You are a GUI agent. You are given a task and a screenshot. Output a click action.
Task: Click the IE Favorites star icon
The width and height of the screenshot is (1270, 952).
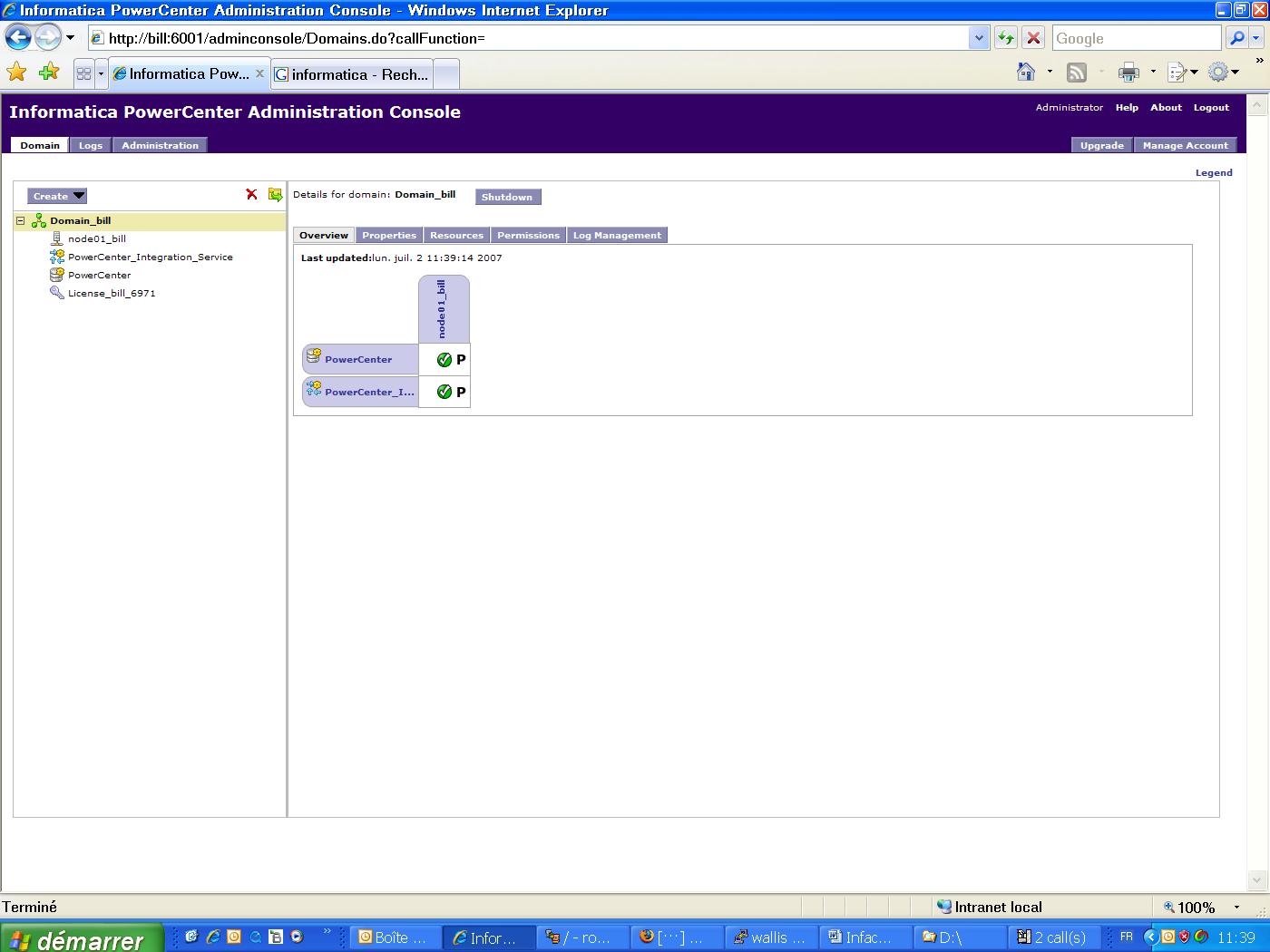point(16,73)
